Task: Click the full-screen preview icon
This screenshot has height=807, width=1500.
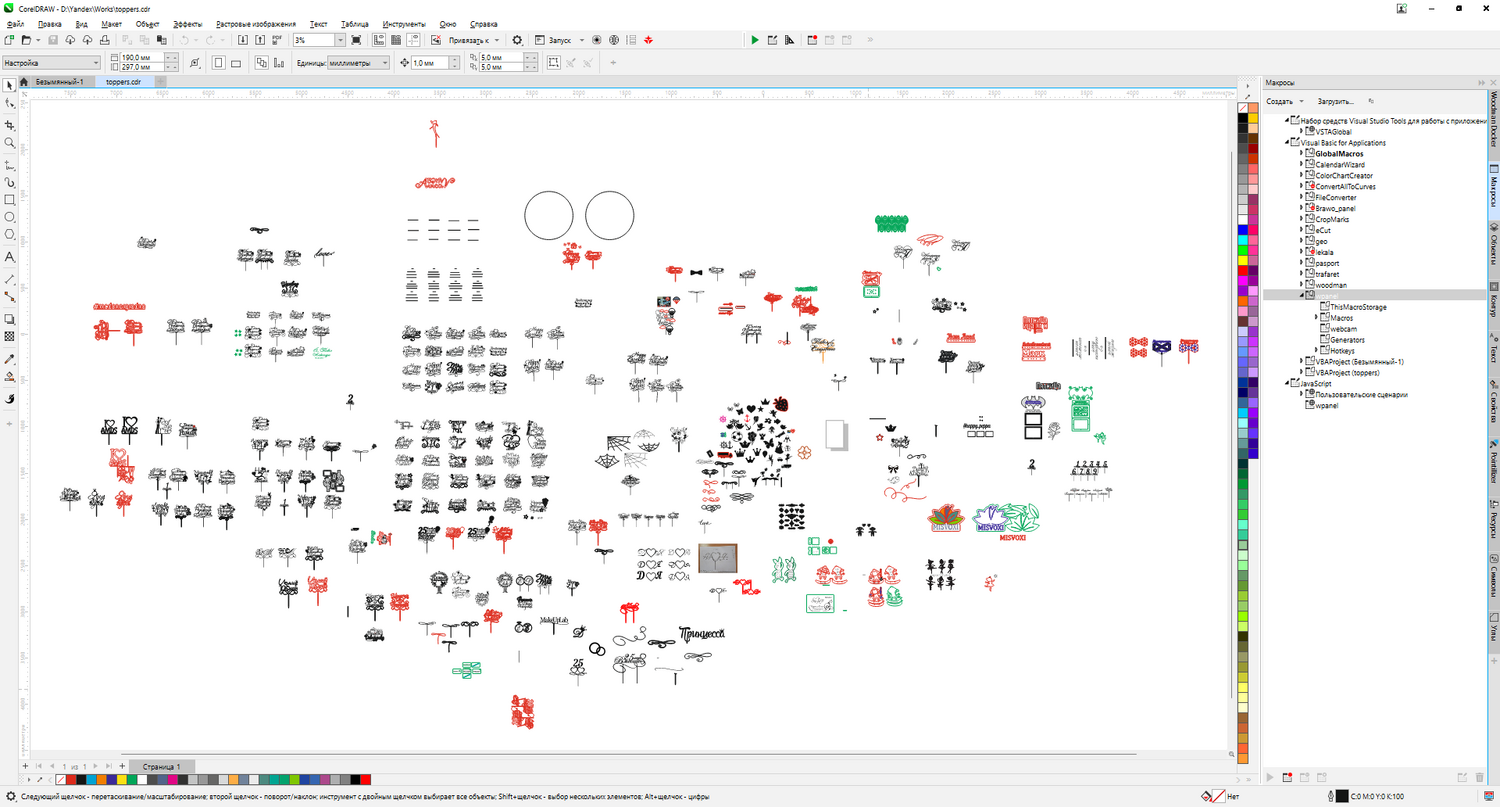Action: pyautogui.click(x=357, y=40)
